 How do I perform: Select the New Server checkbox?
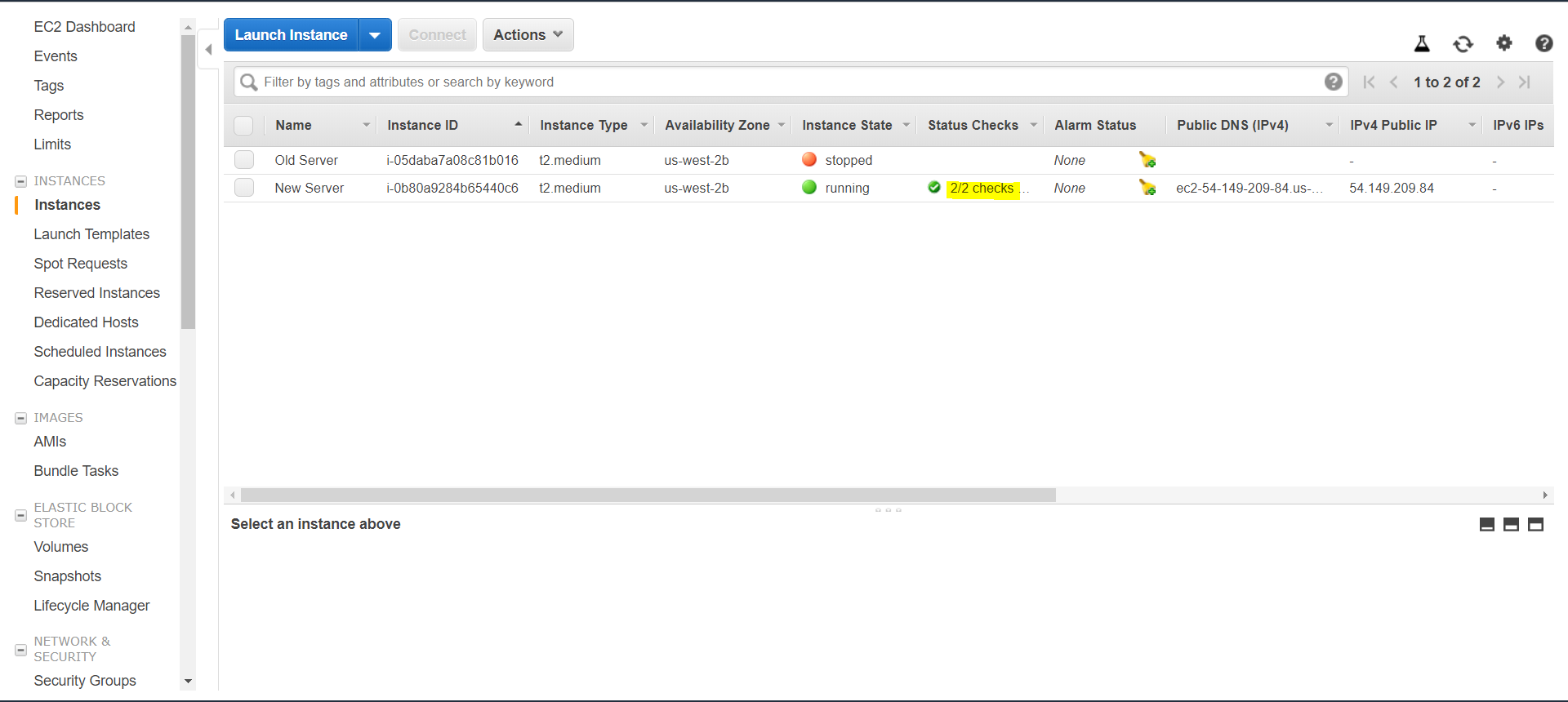pyautogui.click(x=244, y=188)
